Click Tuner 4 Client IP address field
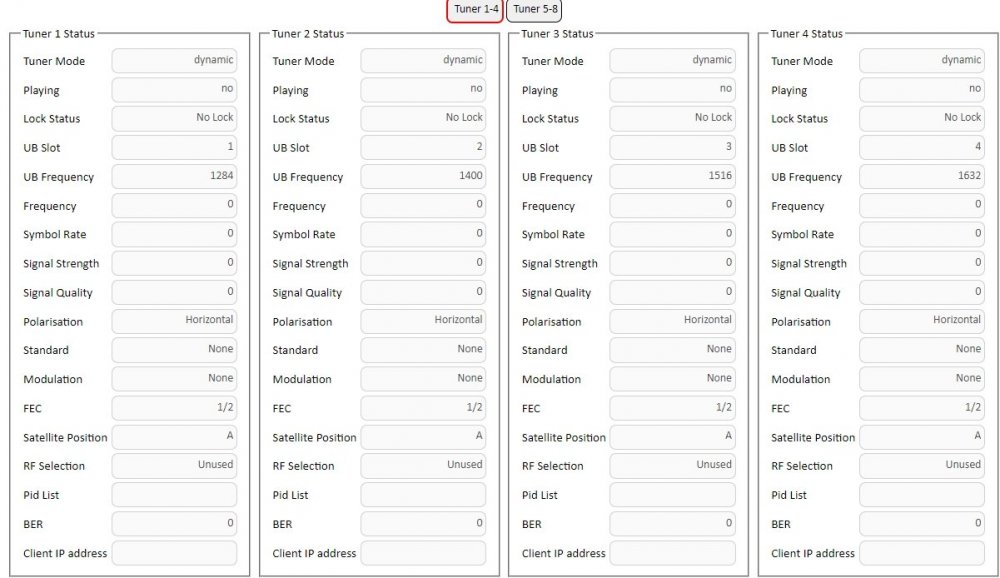Screen dimensions: 1000x578 tap(922, 553)
